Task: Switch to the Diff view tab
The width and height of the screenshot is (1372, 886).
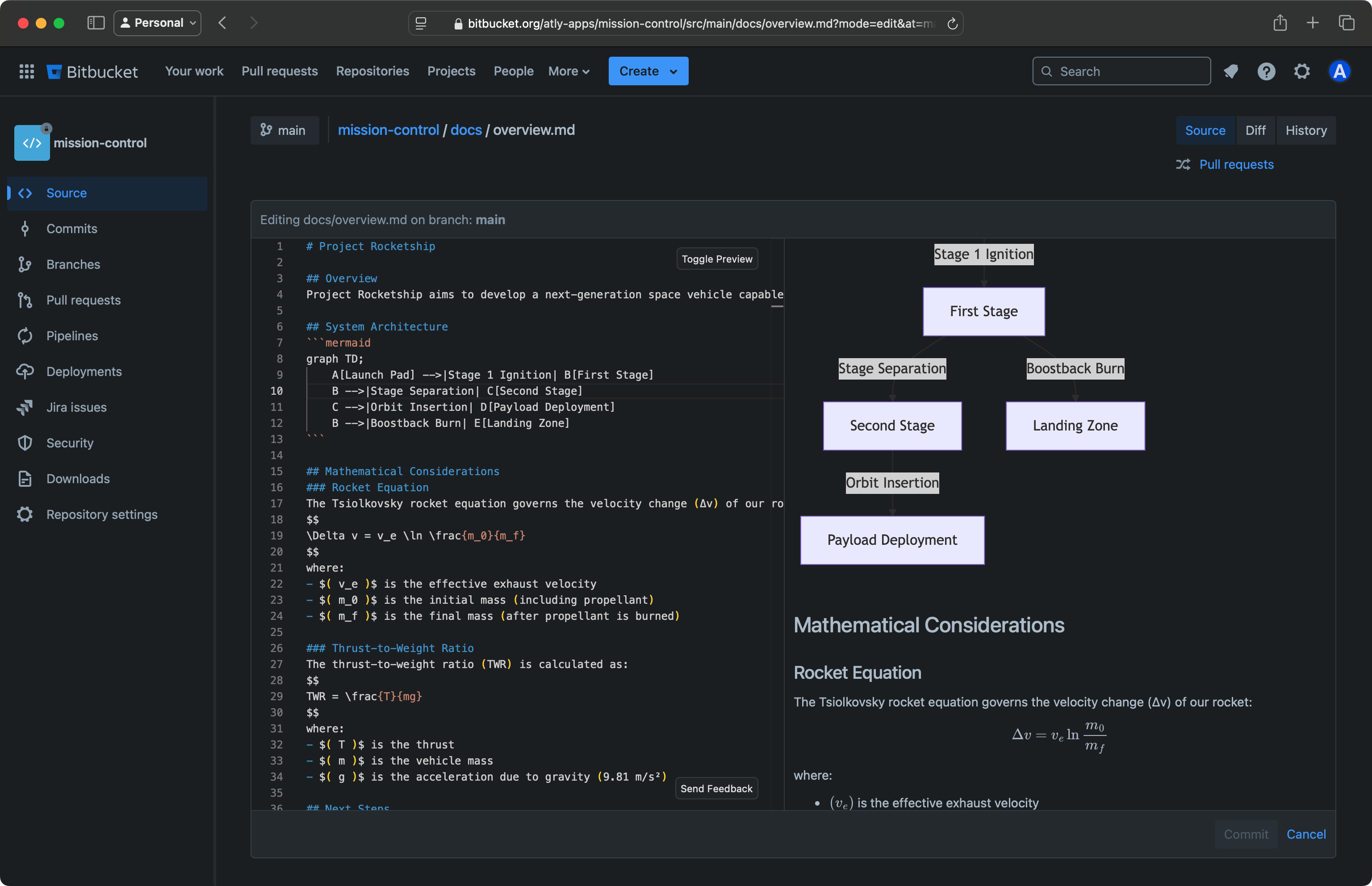Action: [x=1255, y=130]
